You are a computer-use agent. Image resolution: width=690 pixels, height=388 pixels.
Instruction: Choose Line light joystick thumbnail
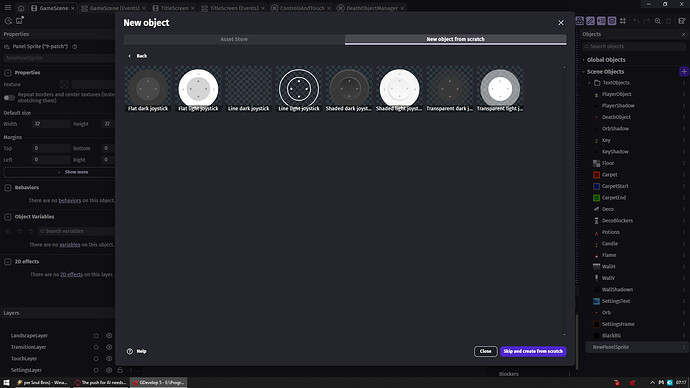tap(299, 89)
